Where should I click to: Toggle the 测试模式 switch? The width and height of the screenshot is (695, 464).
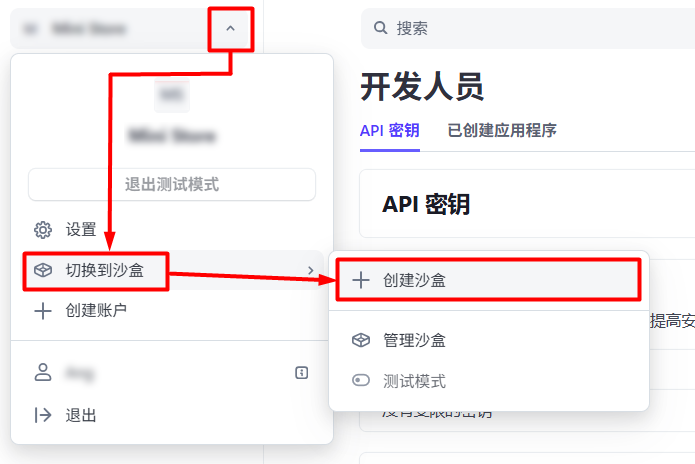(361, 381)
